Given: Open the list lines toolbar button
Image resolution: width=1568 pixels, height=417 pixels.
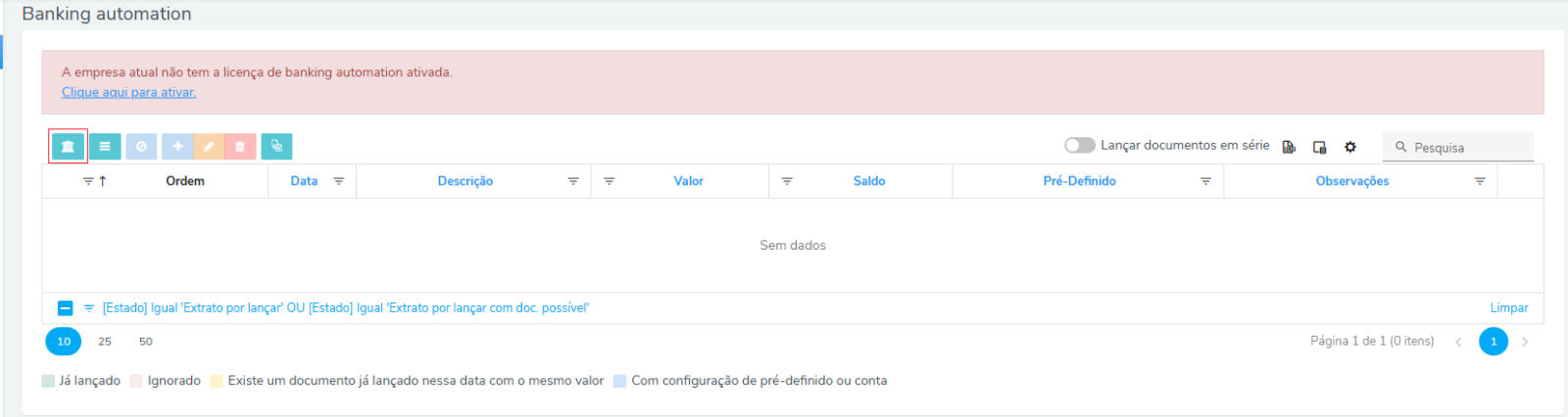Looking at the screenshot, I should 105,146.
